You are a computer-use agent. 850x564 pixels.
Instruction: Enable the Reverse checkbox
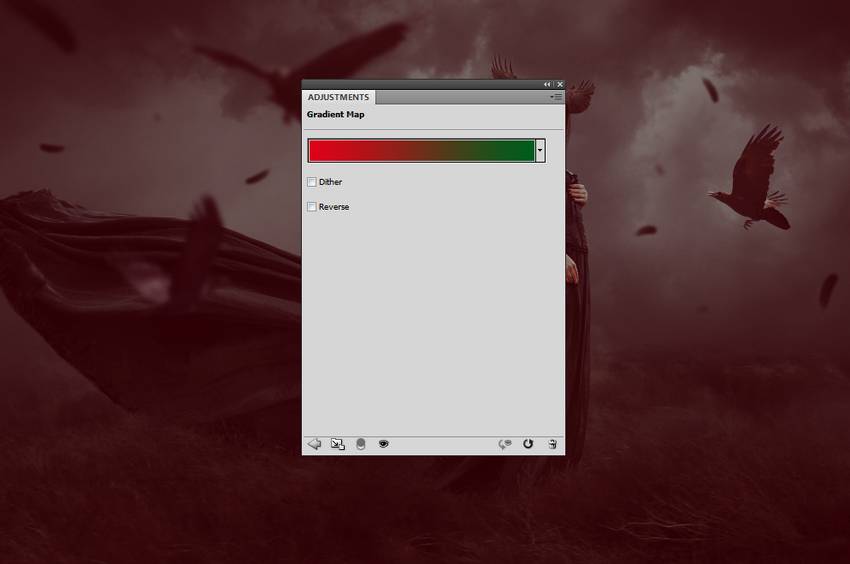point(312,207)
